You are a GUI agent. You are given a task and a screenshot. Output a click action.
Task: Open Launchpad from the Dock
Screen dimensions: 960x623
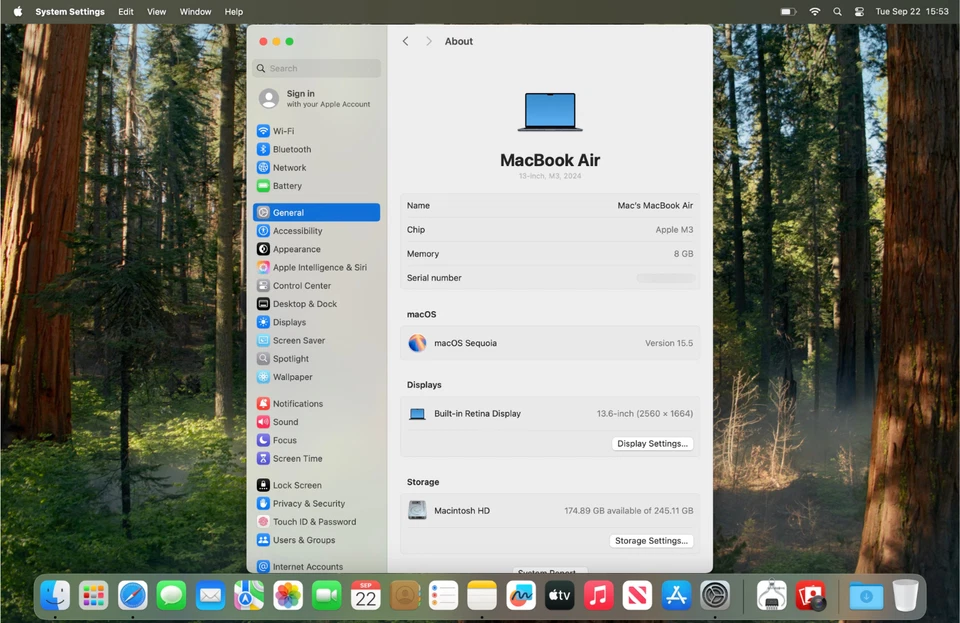94,595
